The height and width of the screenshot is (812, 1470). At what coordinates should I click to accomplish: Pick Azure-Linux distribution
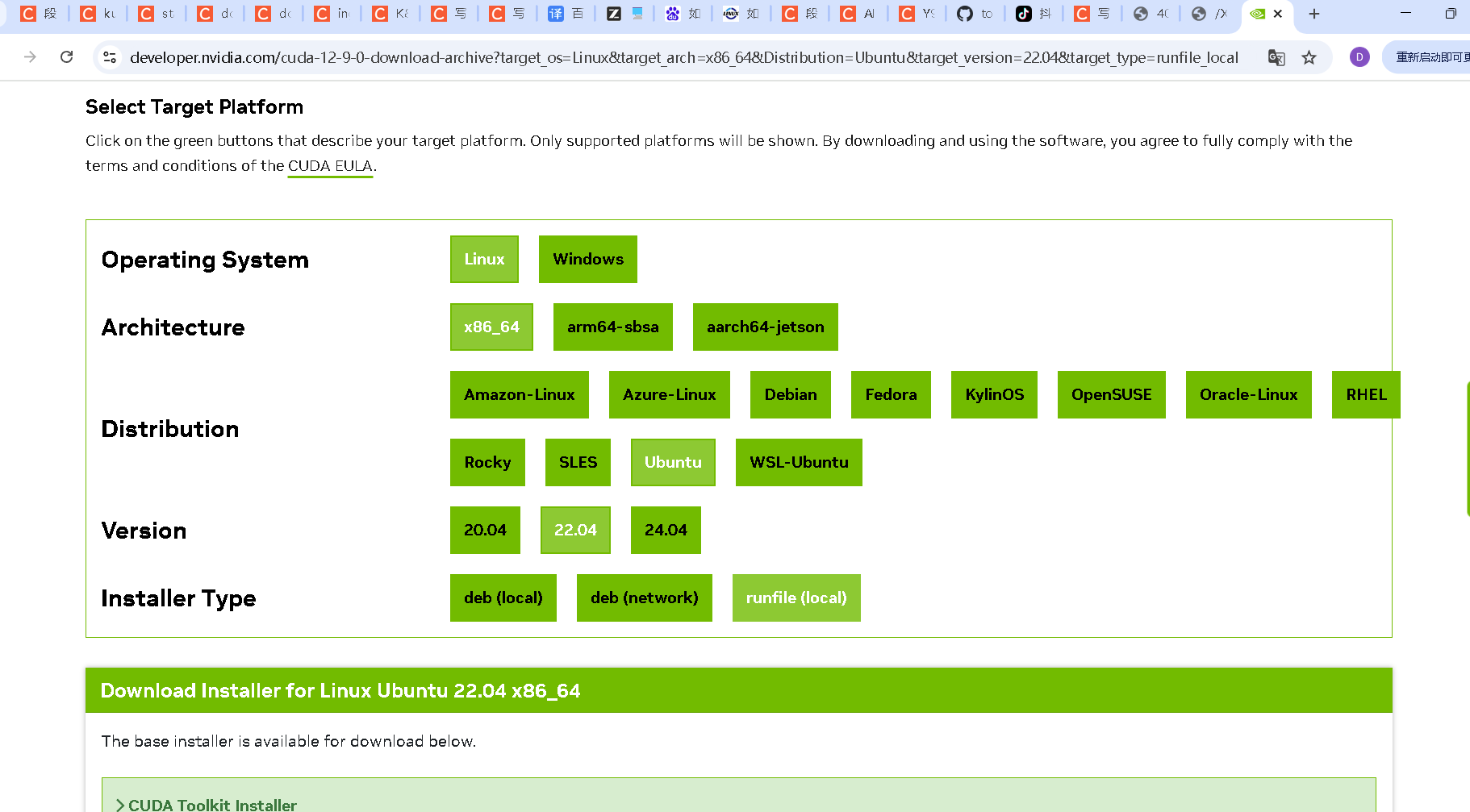670,394
